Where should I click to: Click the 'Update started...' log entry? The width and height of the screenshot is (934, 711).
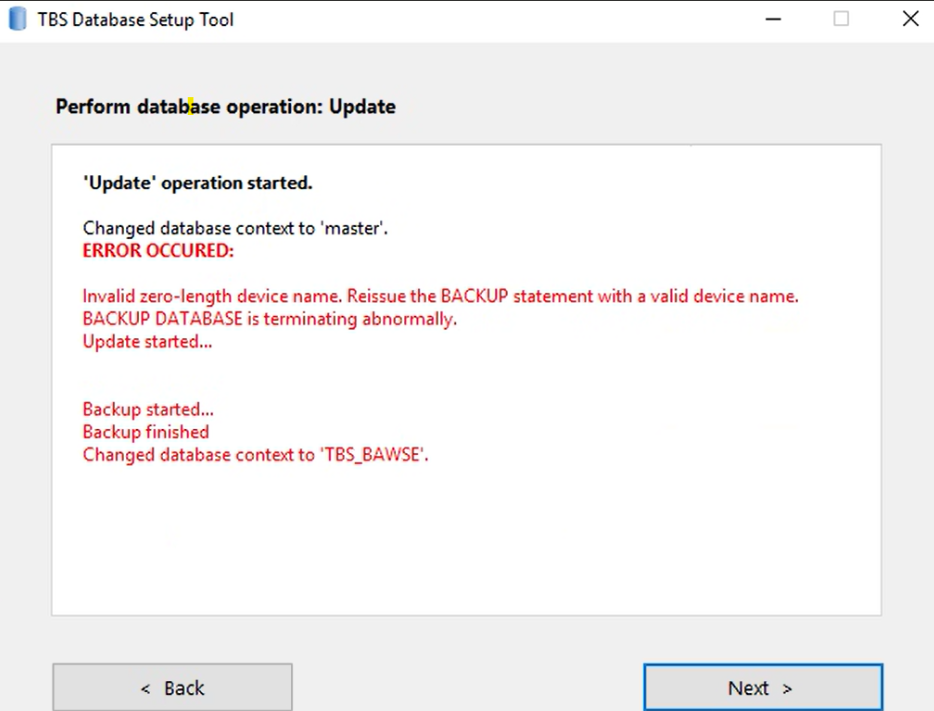pyautogui.click(x=147, y=342)
